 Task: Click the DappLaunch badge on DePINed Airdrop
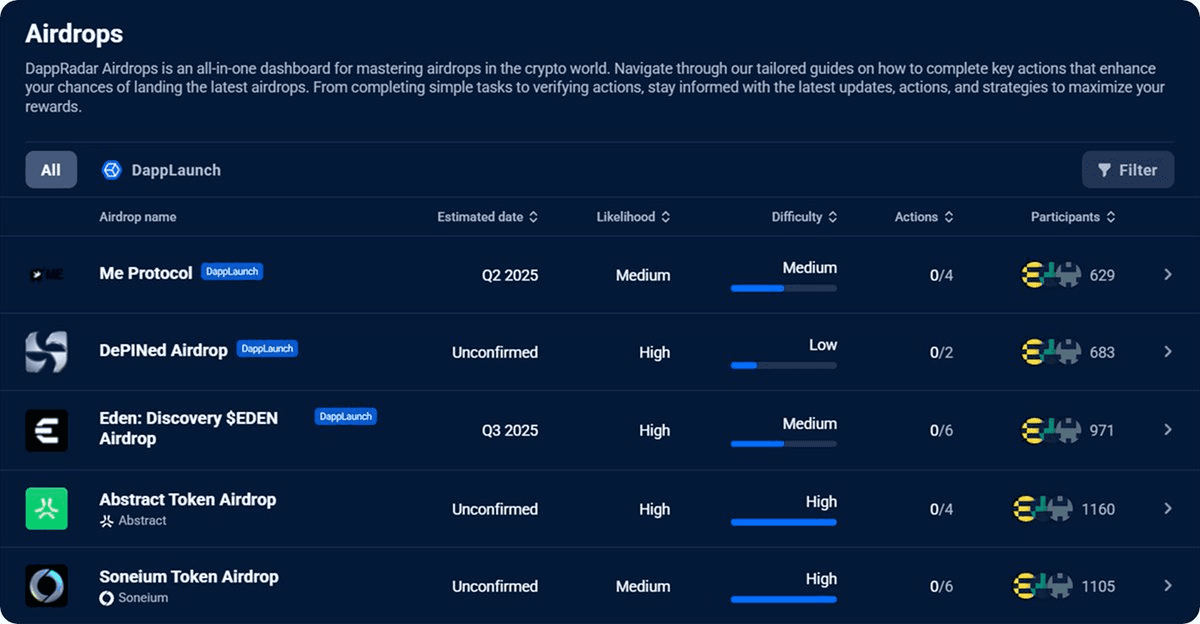(x=266, y=348)
